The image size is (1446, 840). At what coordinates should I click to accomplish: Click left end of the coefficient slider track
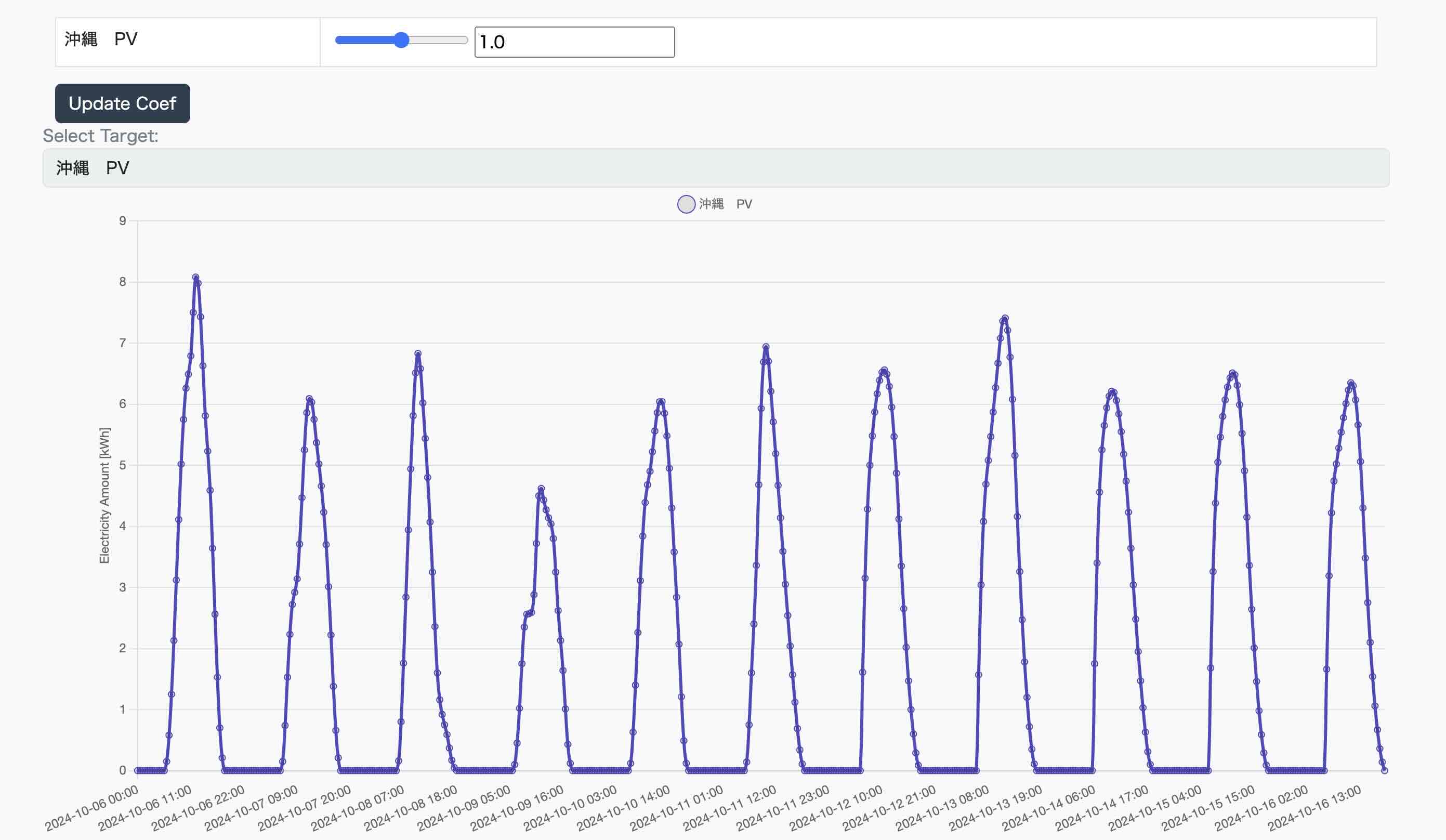click(338, 40)
